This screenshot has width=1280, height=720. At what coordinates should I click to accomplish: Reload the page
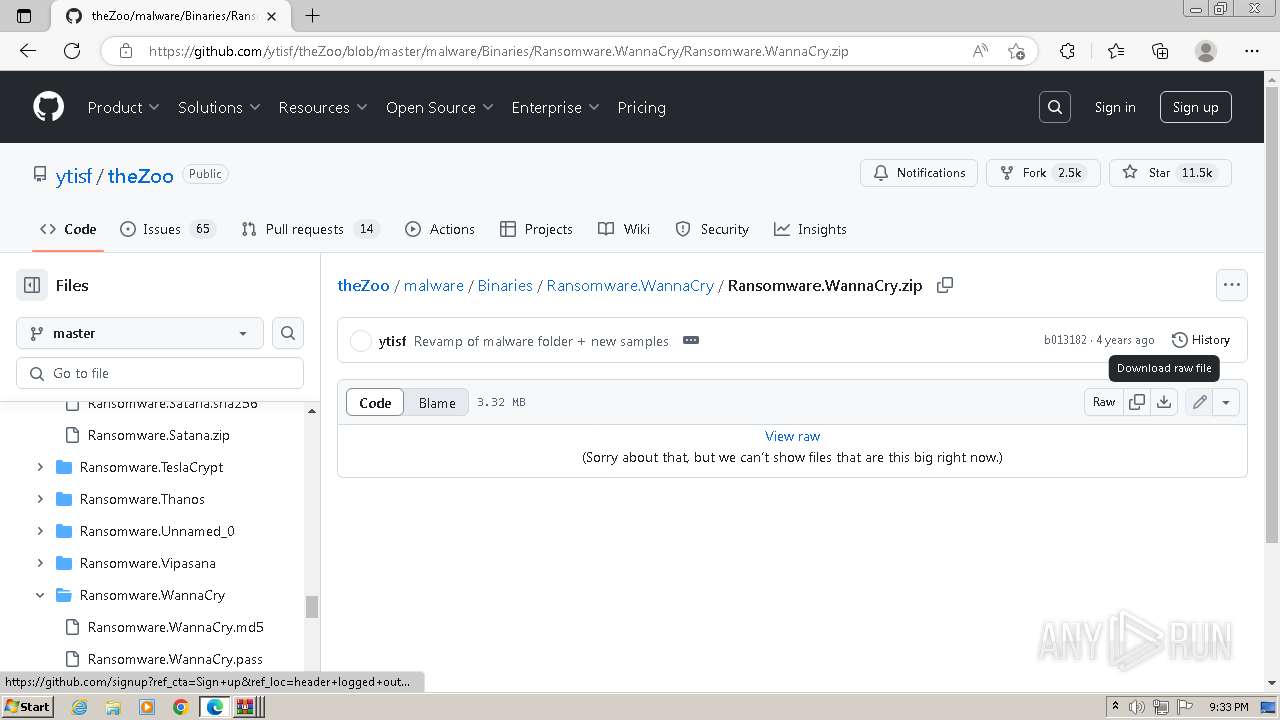[x=72, y=51]
